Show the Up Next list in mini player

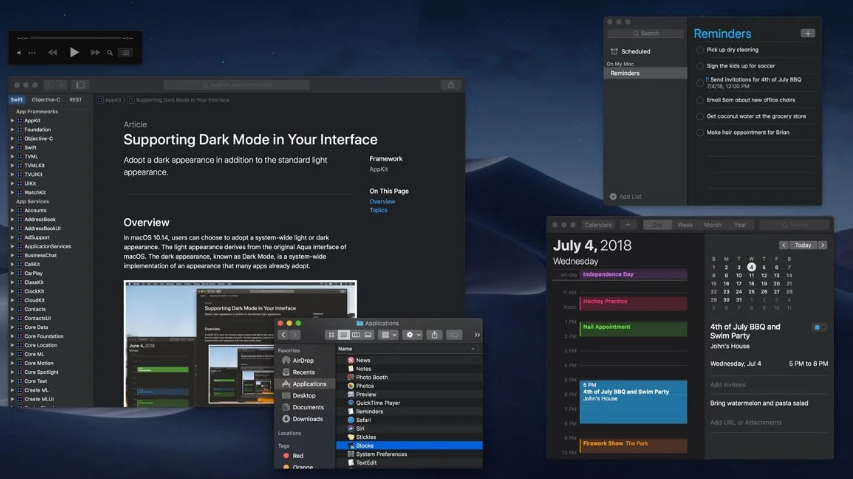(x=126, y=53)
